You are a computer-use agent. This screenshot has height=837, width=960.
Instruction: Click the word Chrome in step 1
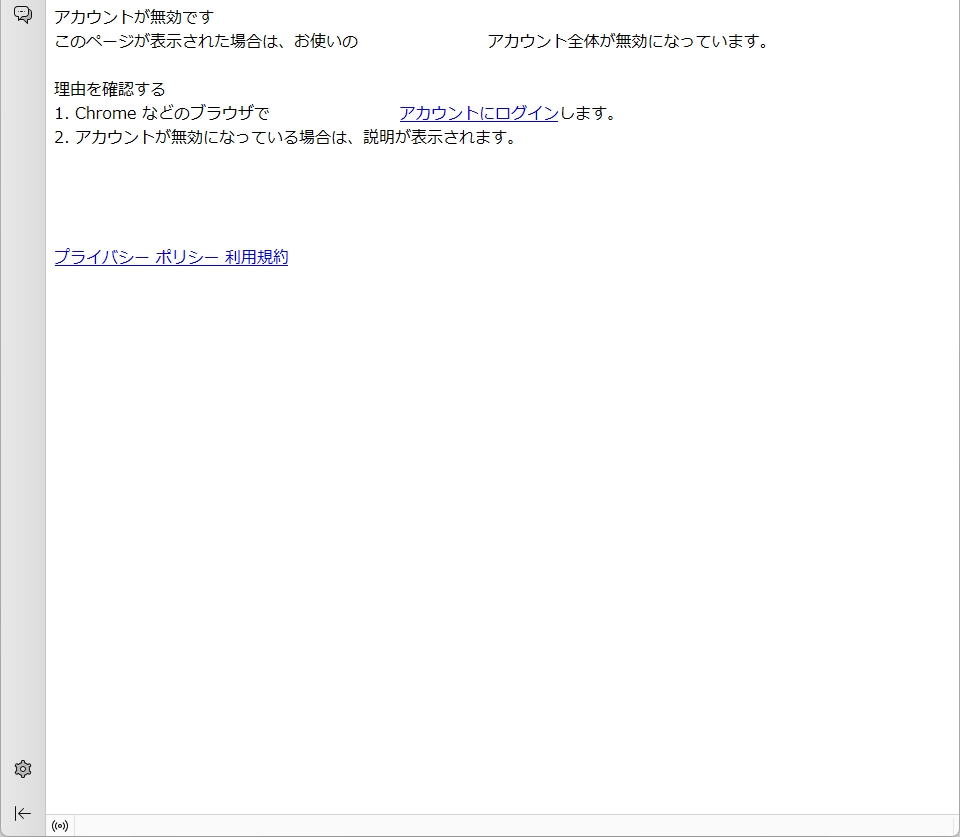click(x=105, y=113)
